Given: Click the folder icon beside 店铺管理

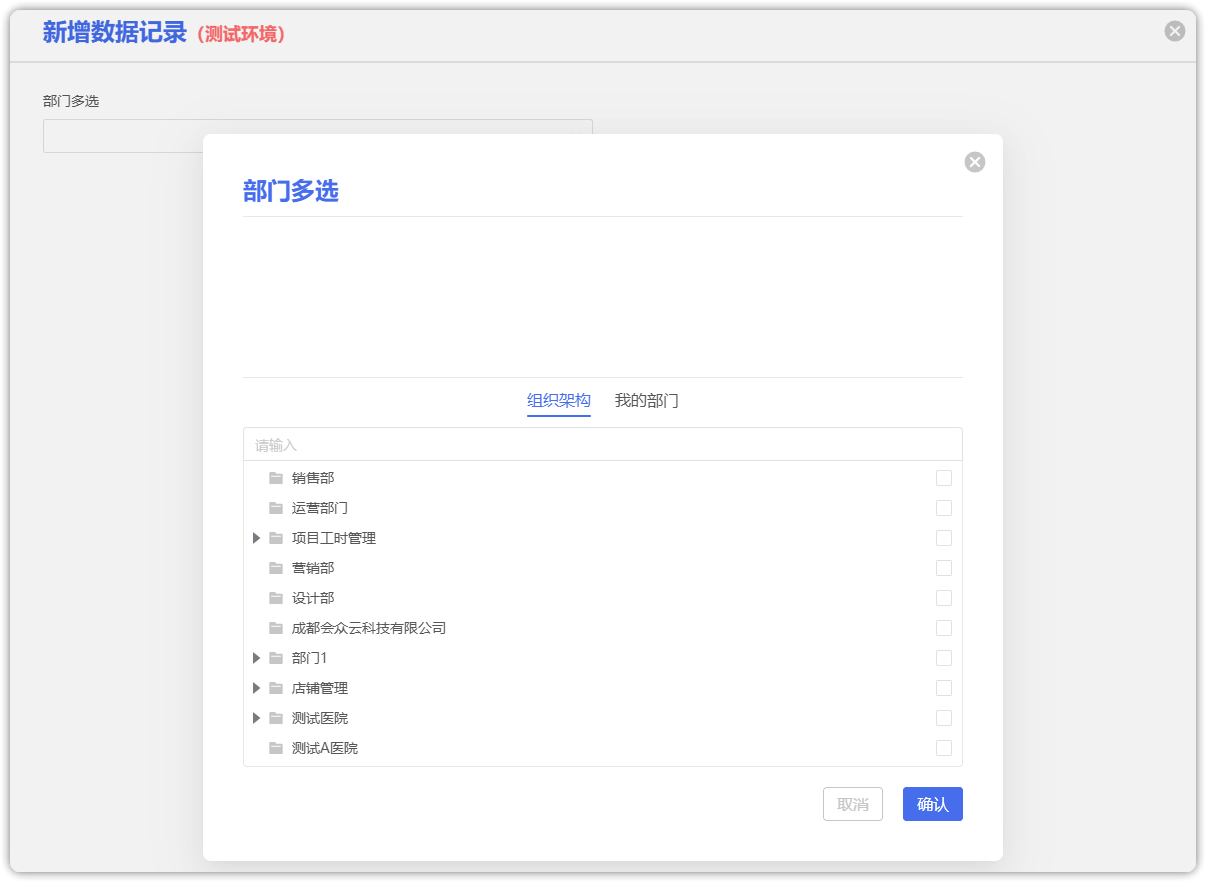Looking at the screenshot, I should (276, 688).
